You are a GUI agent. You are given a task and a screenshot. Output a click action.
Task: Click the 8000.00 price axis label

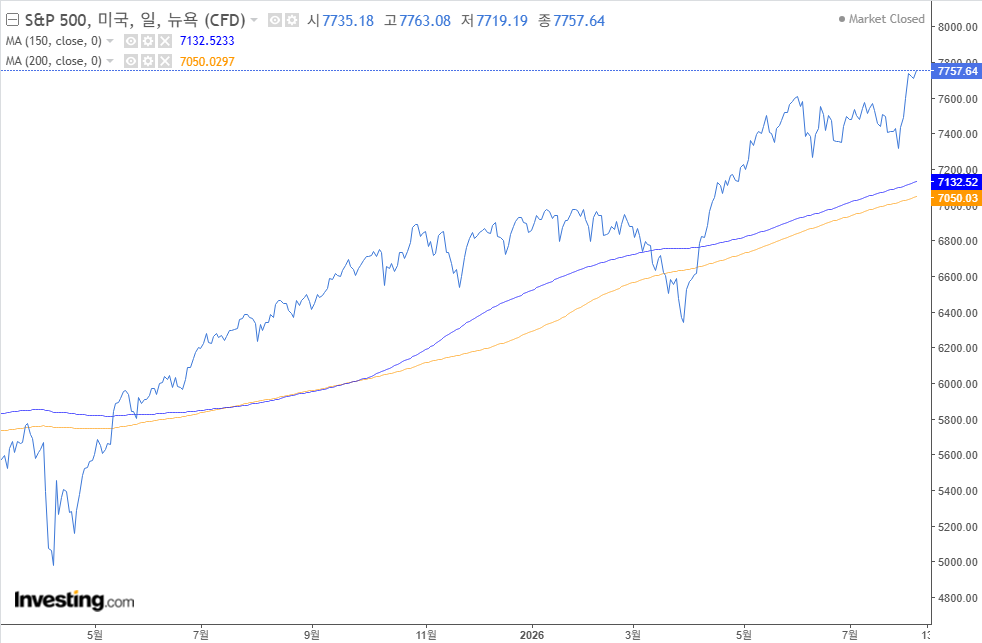click(958, 27)
